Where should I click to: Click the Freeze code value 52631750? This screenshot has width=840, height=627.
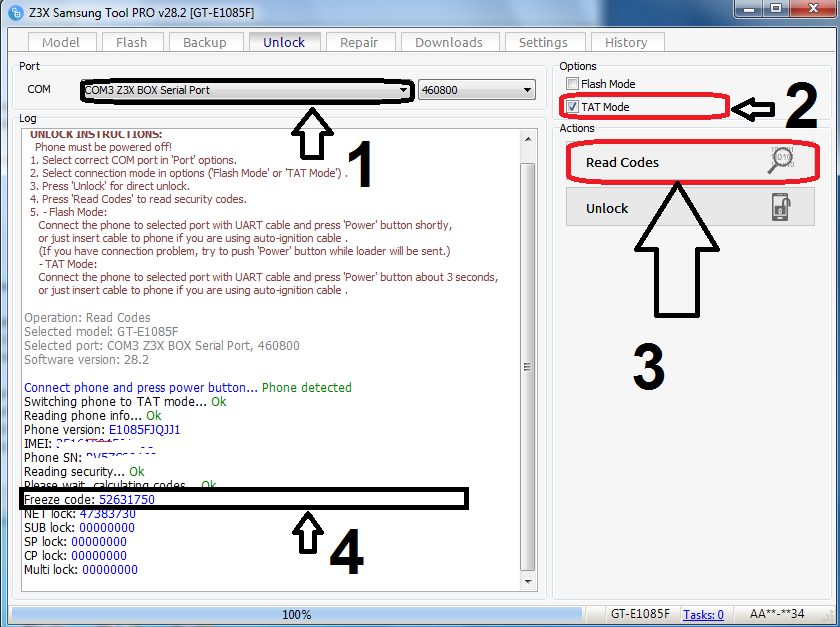pyautogui.click(x=127, y=499)
